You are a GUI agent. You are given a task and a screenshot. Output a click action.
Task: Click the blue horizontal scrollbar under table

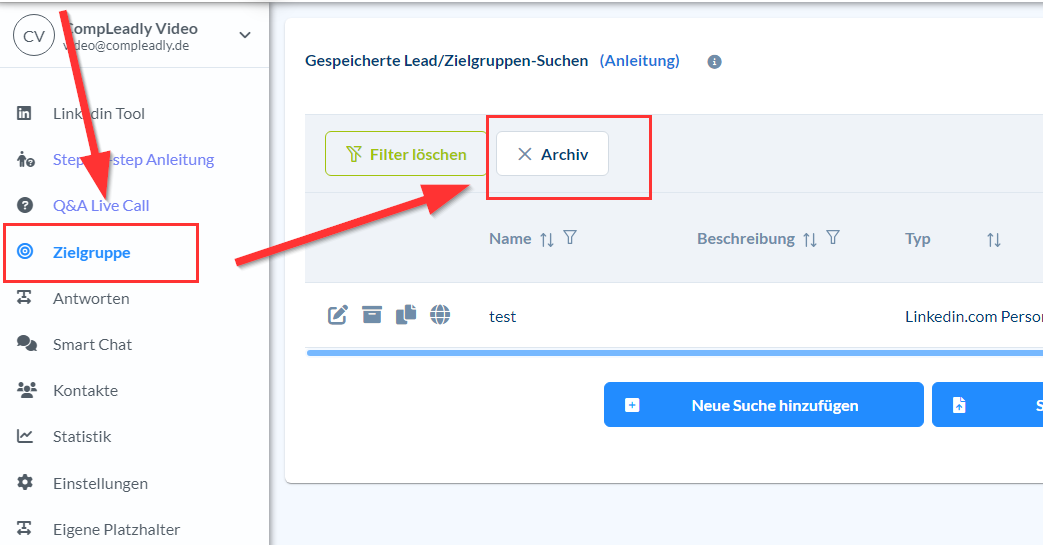click(x=670, y=353)
